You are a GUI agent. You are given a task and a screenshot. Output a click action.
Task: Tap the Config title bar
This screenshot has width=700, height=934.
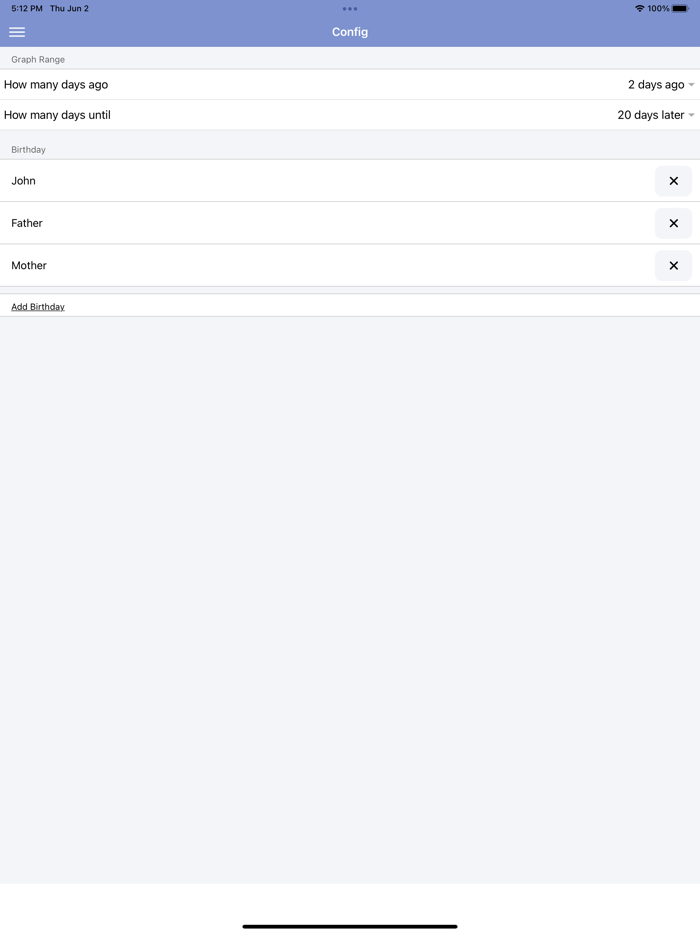[350, 31]
